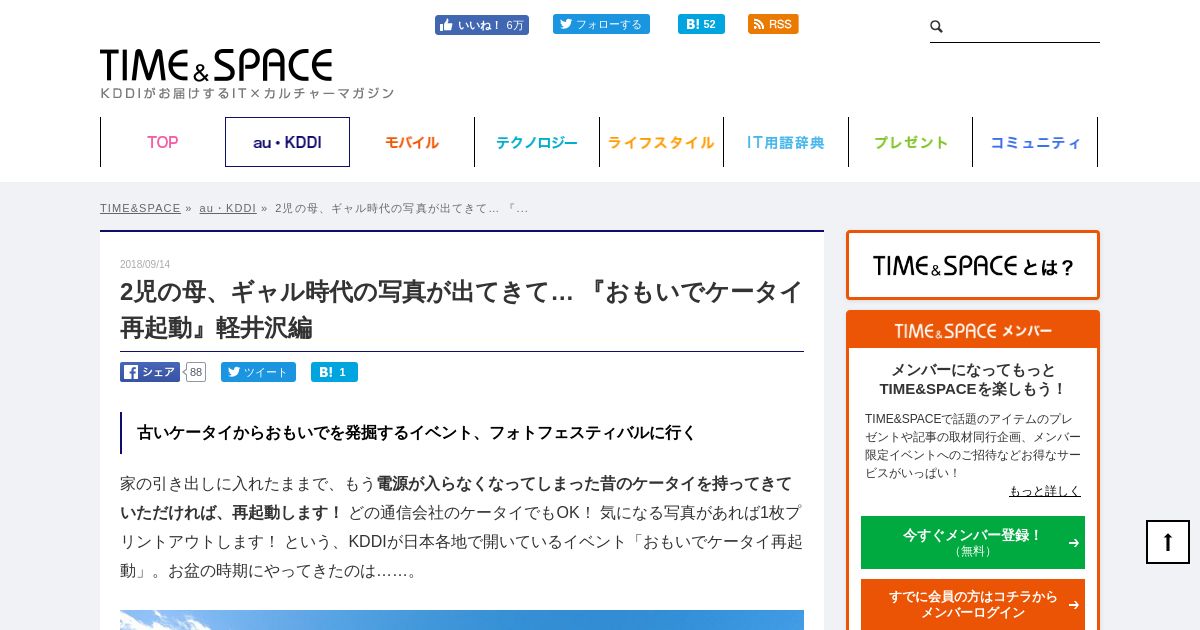
Task: Tweet article with ツイート button
Action: pos(258,372)
